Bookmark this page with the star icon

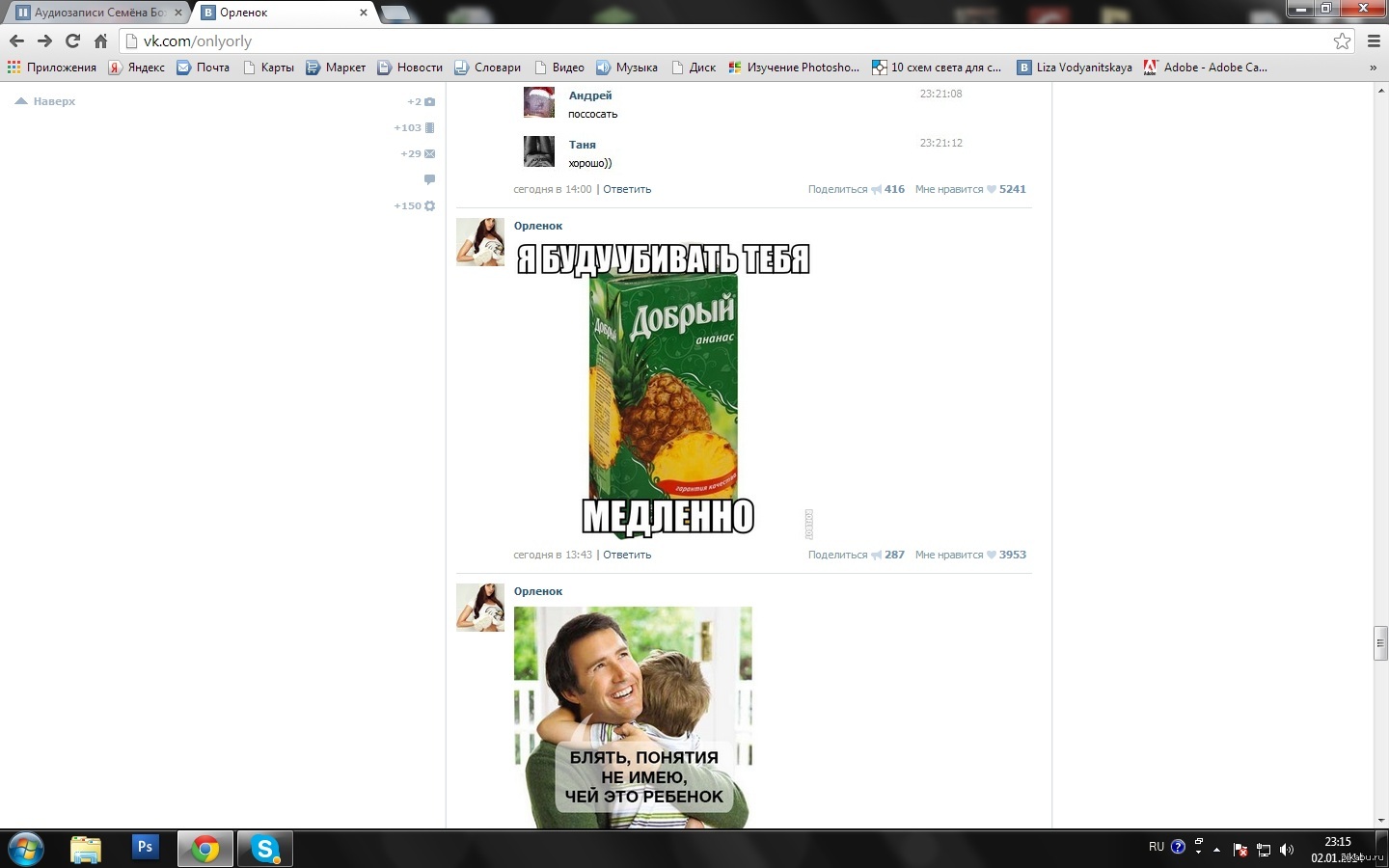1342,41
